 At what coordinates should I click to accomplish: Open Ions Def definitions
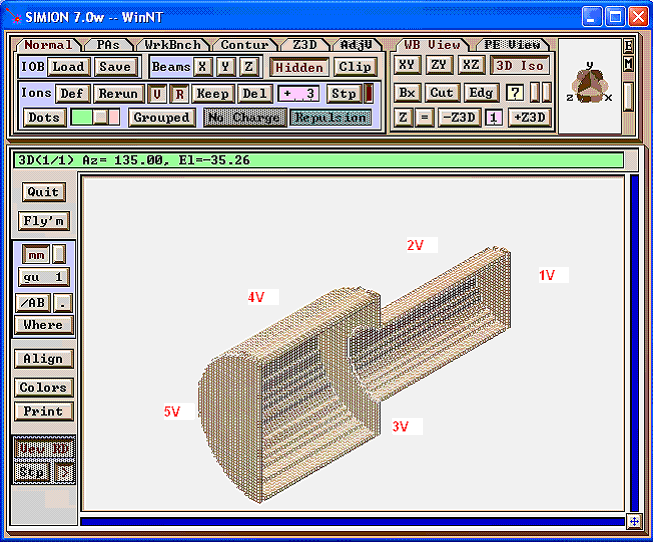(72, 94)
